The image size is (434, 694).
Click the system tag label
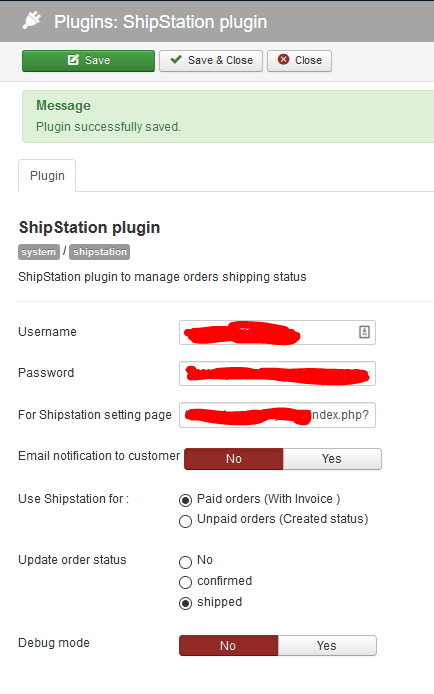[x=39, y=252]
